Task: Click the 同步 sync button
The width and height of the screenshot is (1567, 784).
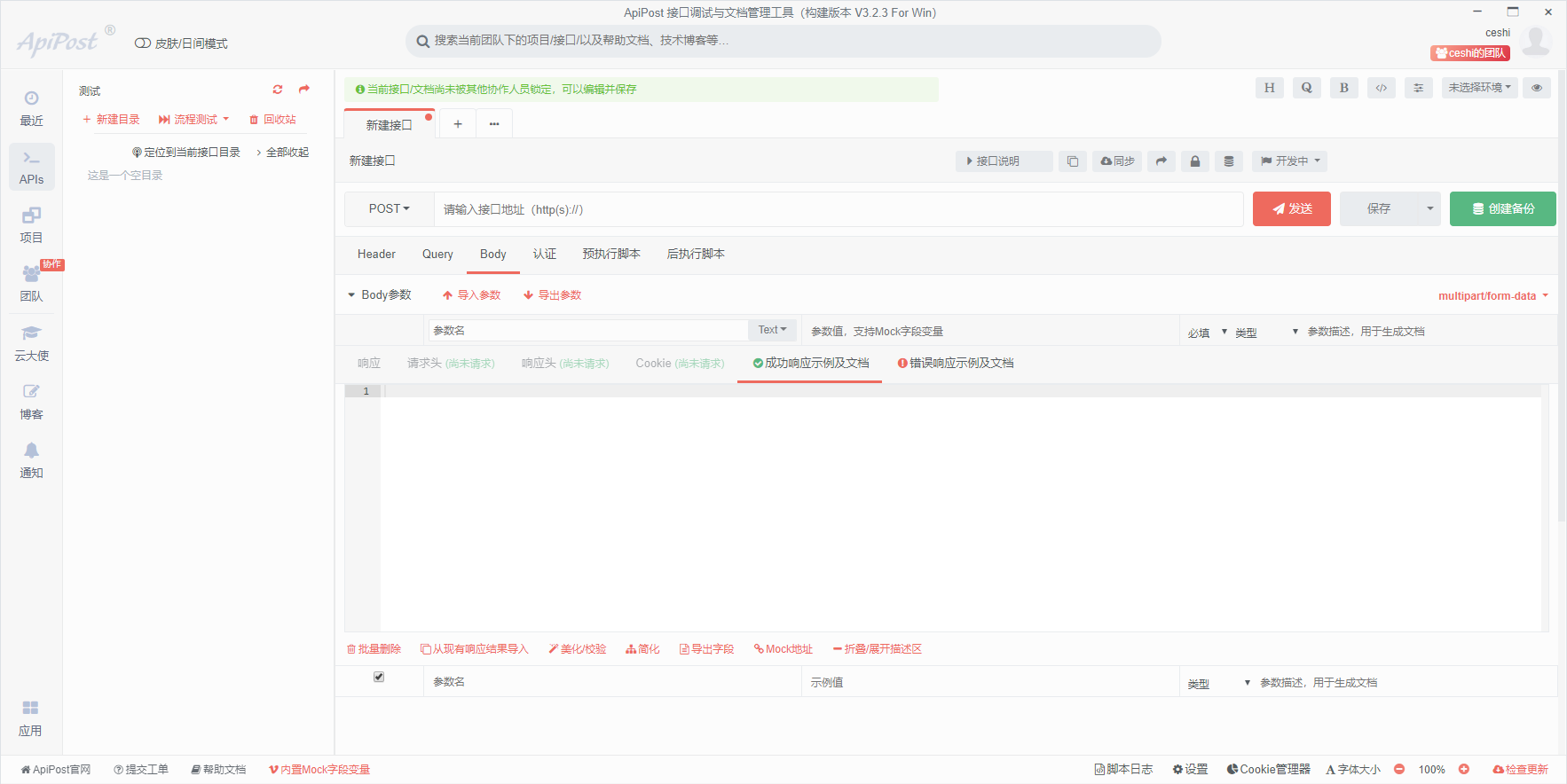Action: pos(1117,161)
